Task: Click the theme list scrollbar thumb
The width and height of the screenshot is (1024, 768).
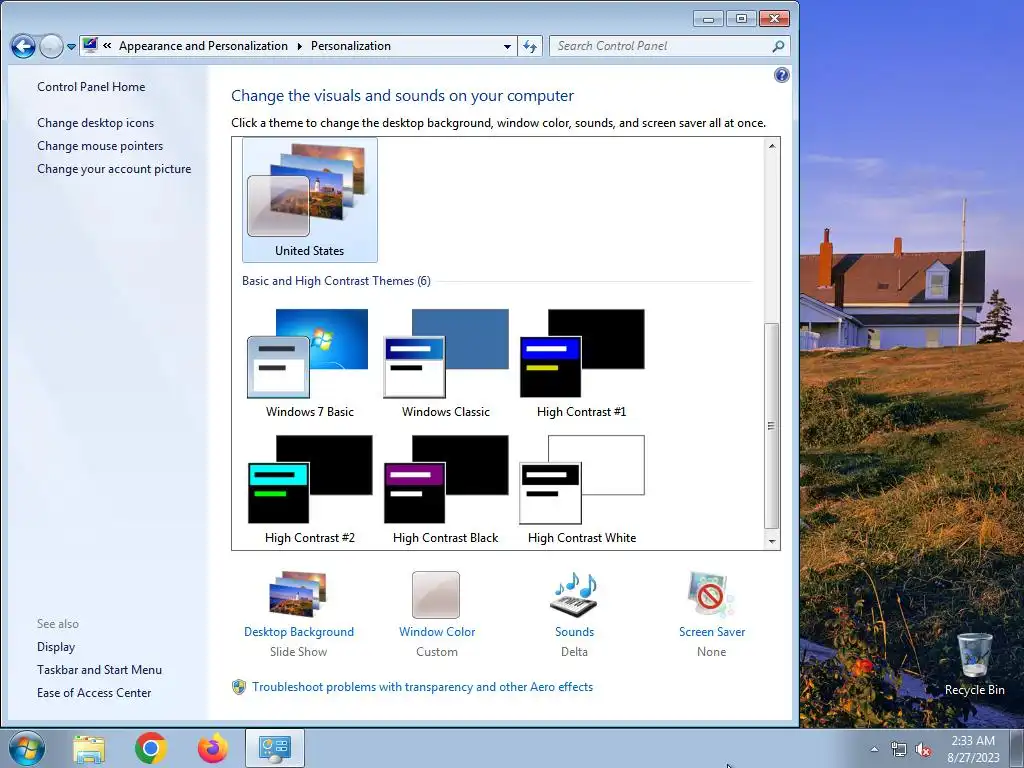Action: pyautogui.click(x=772, y=426)
